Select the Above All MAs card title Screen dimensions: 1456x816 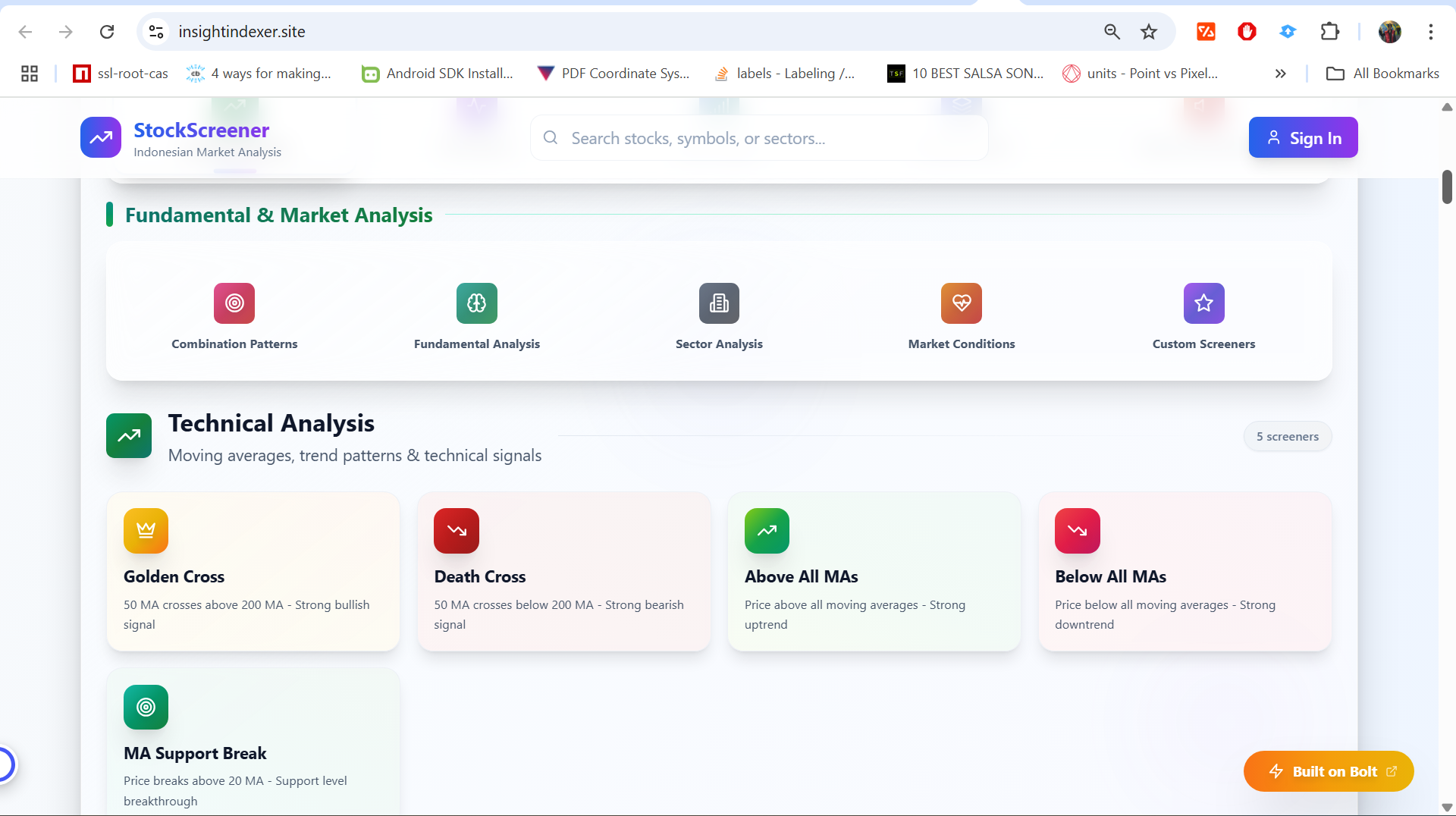pyautogui.click(x=802, y=576)
